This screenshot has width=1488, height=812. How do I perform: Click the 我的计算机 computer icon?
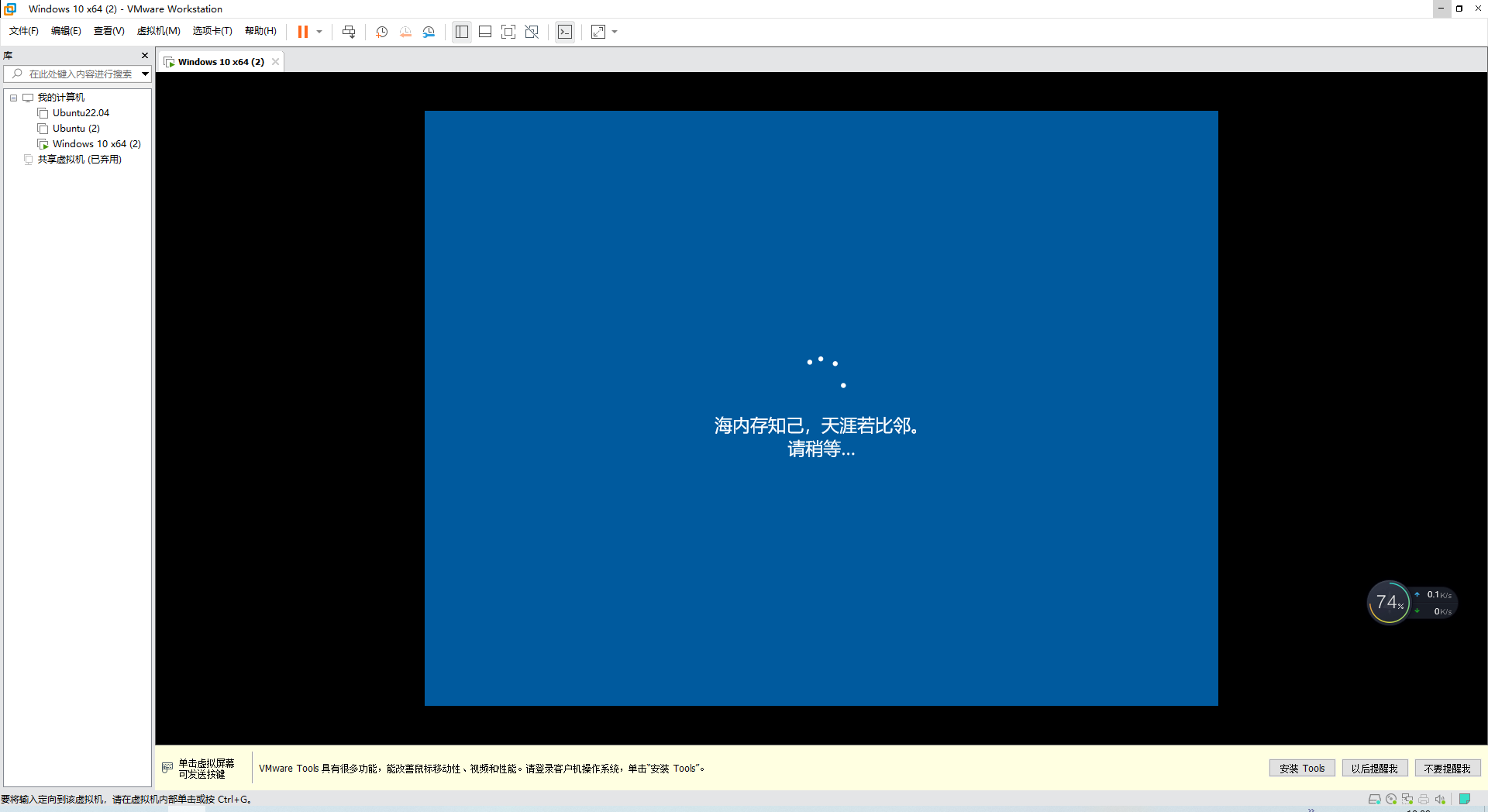click(x=28, y=98)
